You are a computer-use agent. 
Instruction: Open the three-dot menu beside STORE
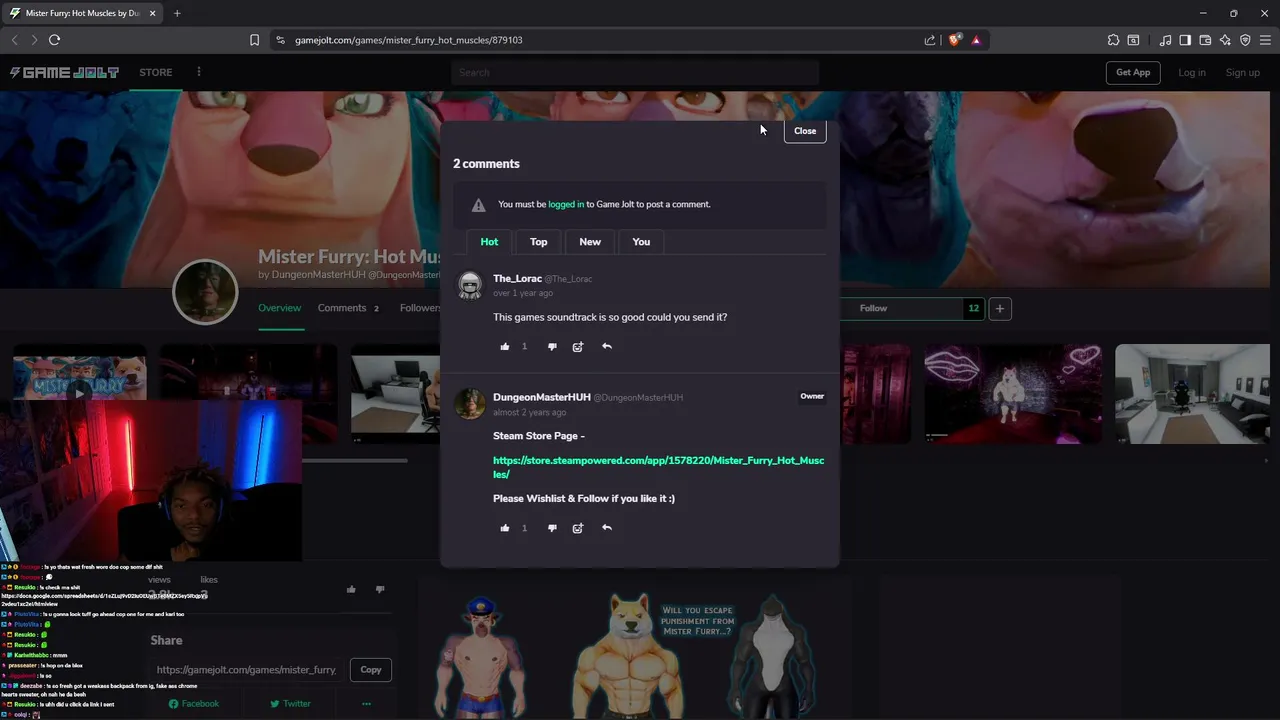pyautogui.click(x=199, y=72)
